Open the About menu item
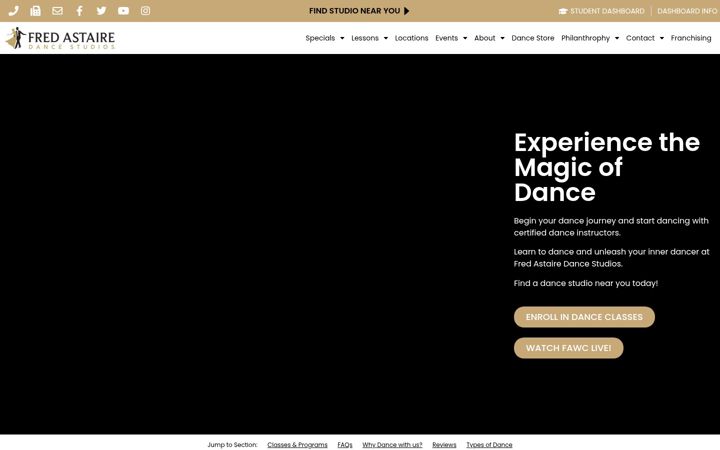This screenshot has height=450, width=720. pos(484,38)
